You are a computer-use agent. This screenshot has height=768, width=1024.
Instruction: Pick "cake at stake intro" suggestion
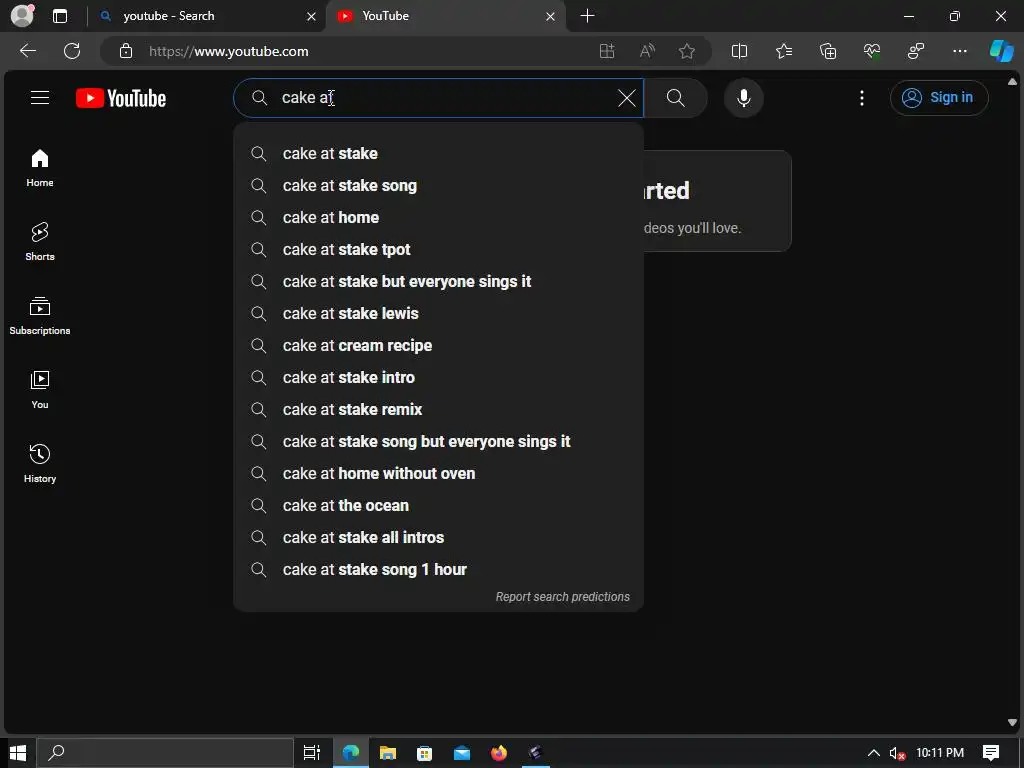pos(438,377)
